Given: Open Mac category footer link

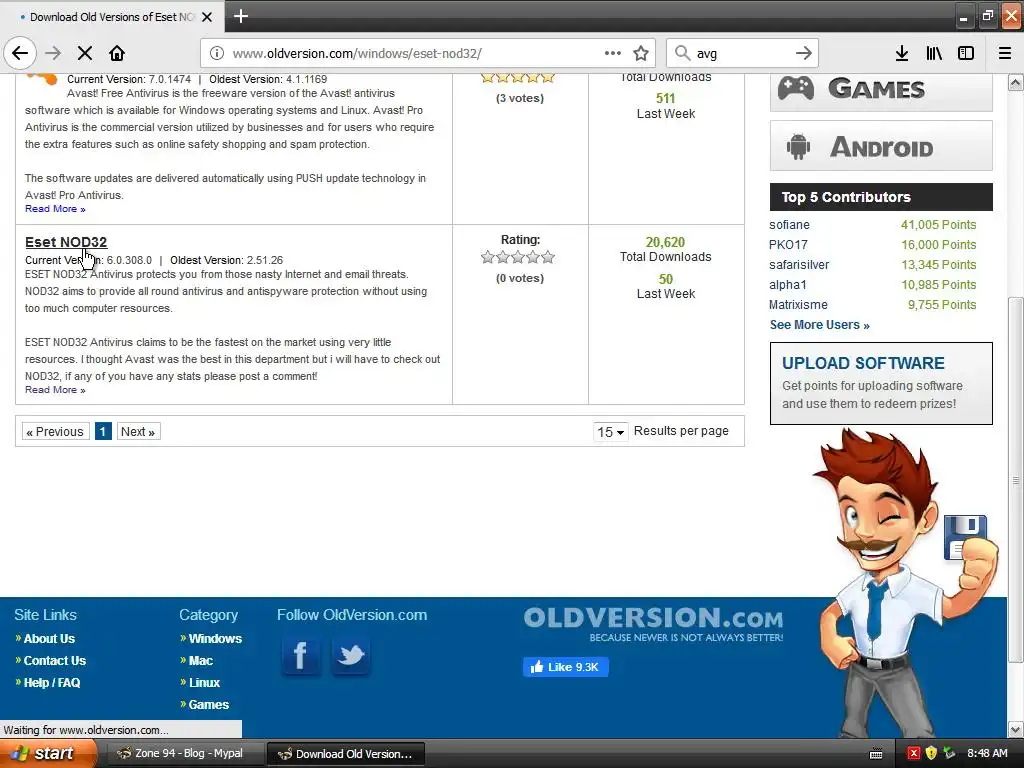Looking at the screenshot, I should (x=200, y=661).
